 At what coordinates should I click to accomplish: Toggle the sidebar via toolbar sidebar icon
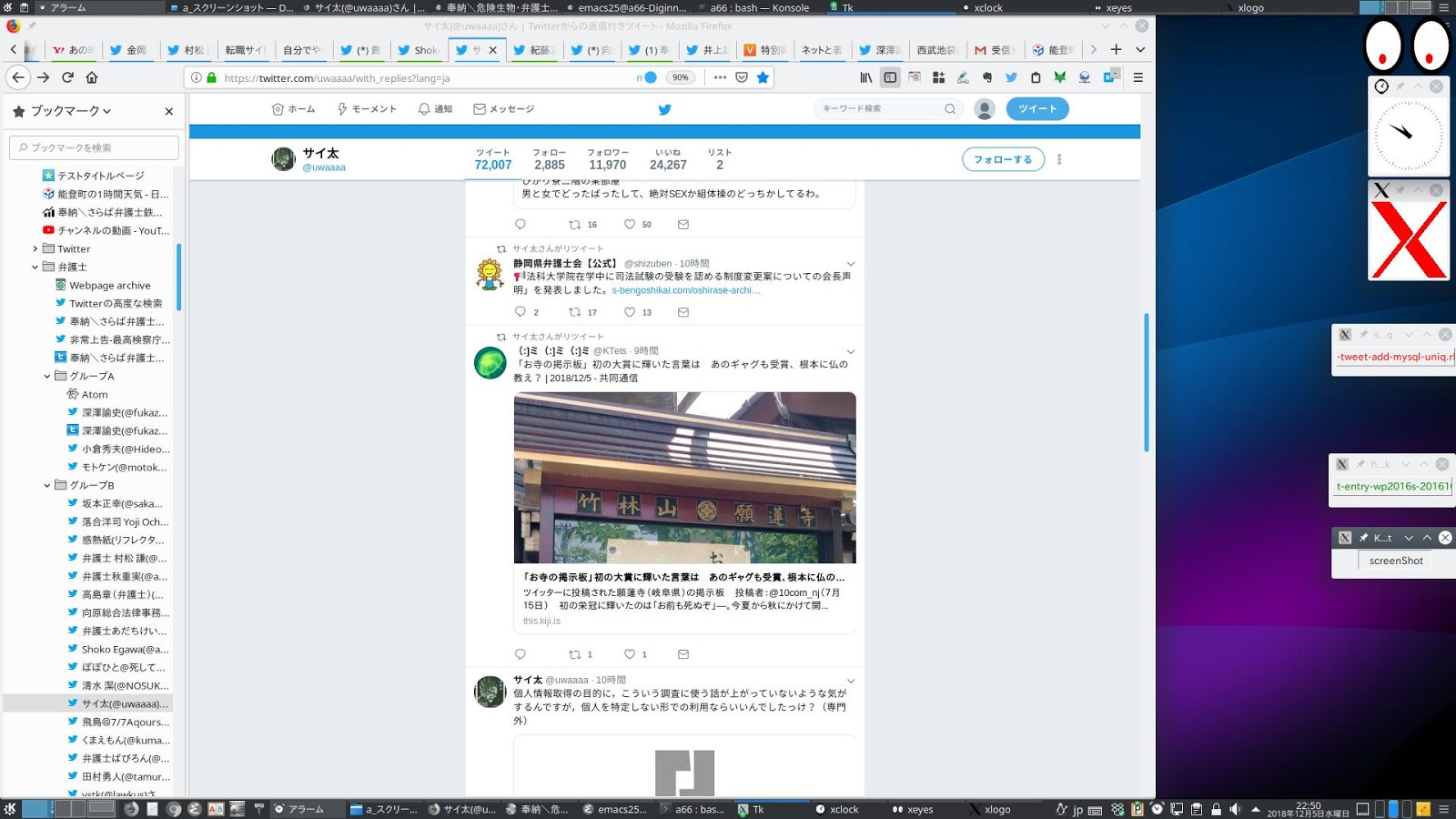(890, 77)
